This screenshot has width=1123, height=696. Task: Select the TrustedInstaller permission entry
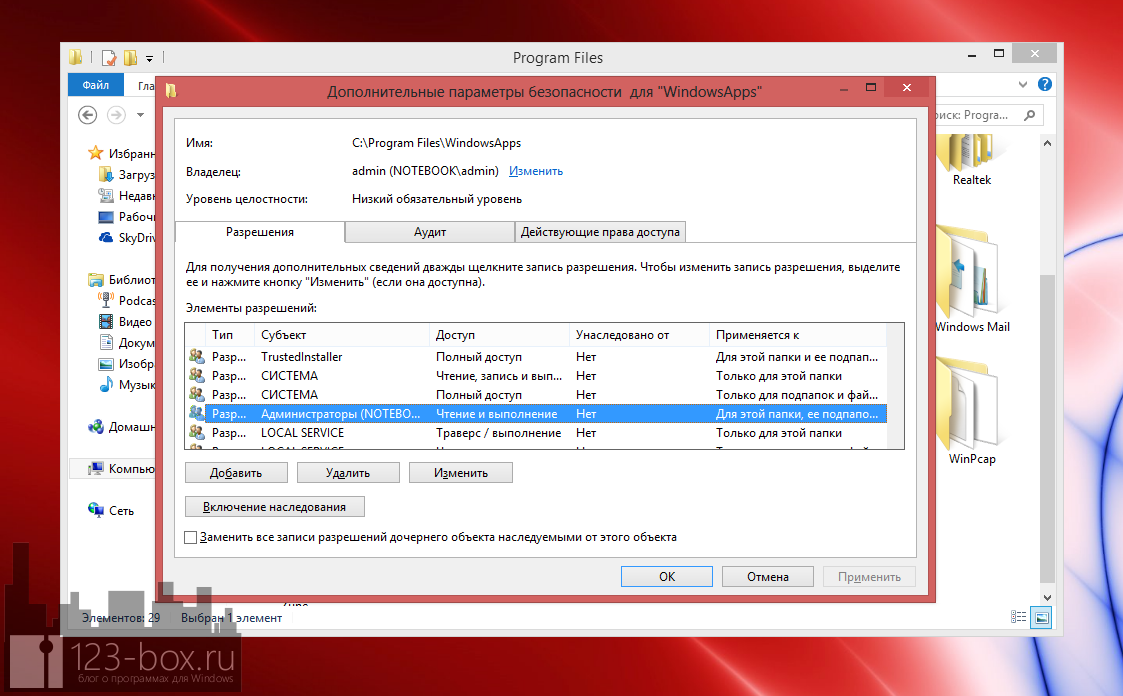pos(301,357)
